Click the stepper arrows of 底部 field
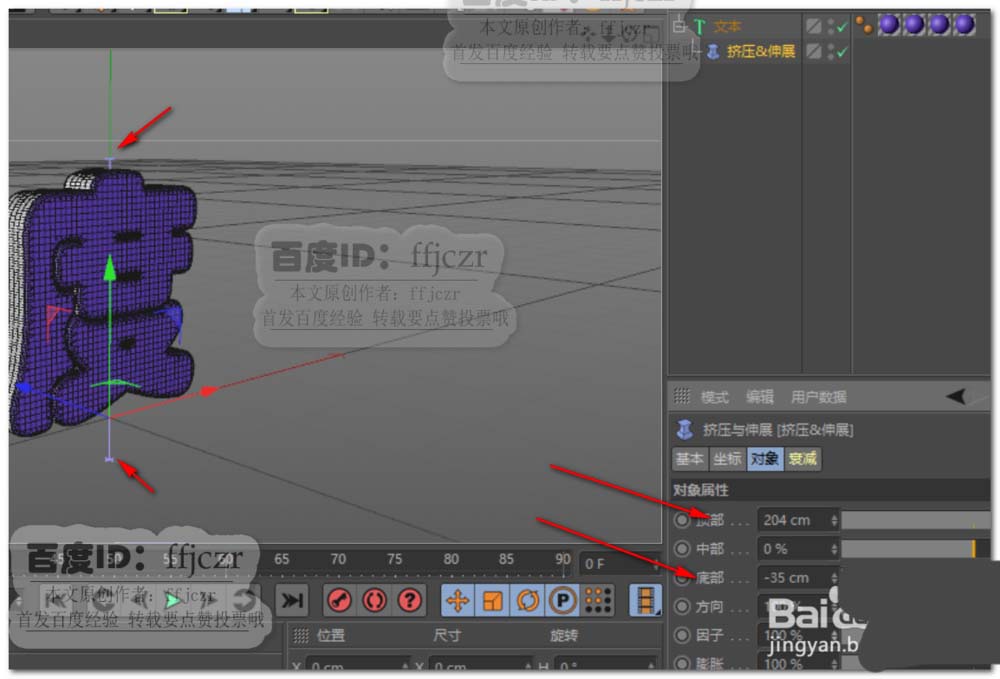 tap(834, 578)
